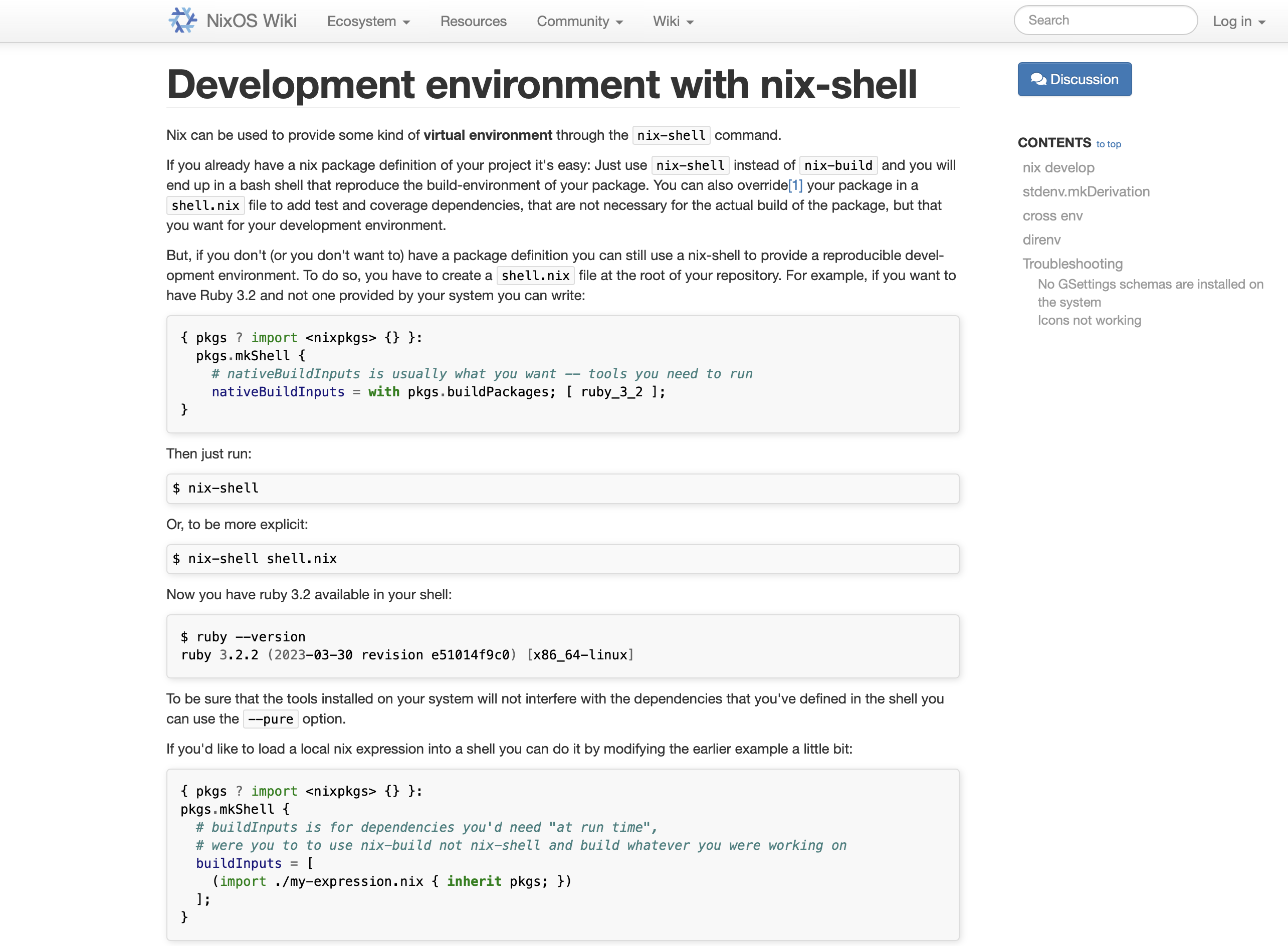Jump to the nix develop section

coord(1058,168)
